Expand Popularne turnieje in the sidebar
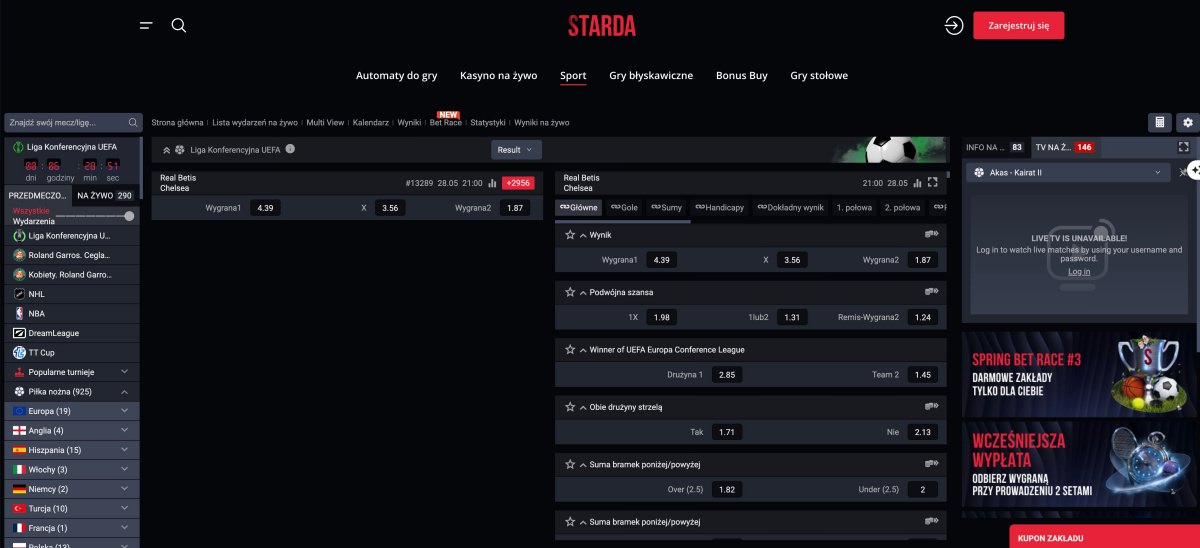Image resolution: width=1200 pixels, height=548 pixels. tap(72, 372)
